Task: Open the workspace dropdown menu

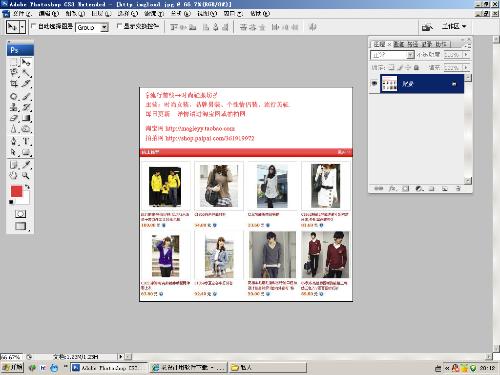Action: click(x=454, y=26)
